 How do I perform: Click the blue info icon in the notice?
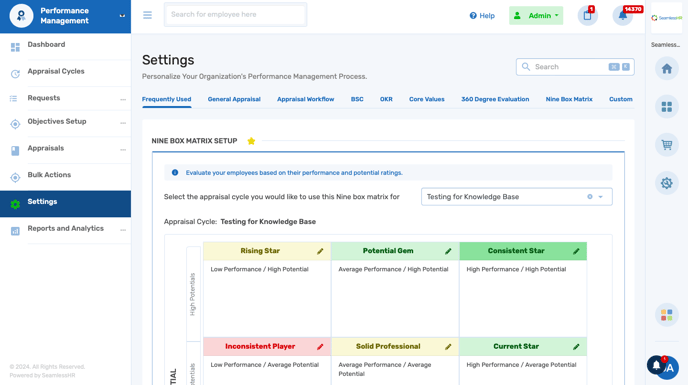click(175, 173)
